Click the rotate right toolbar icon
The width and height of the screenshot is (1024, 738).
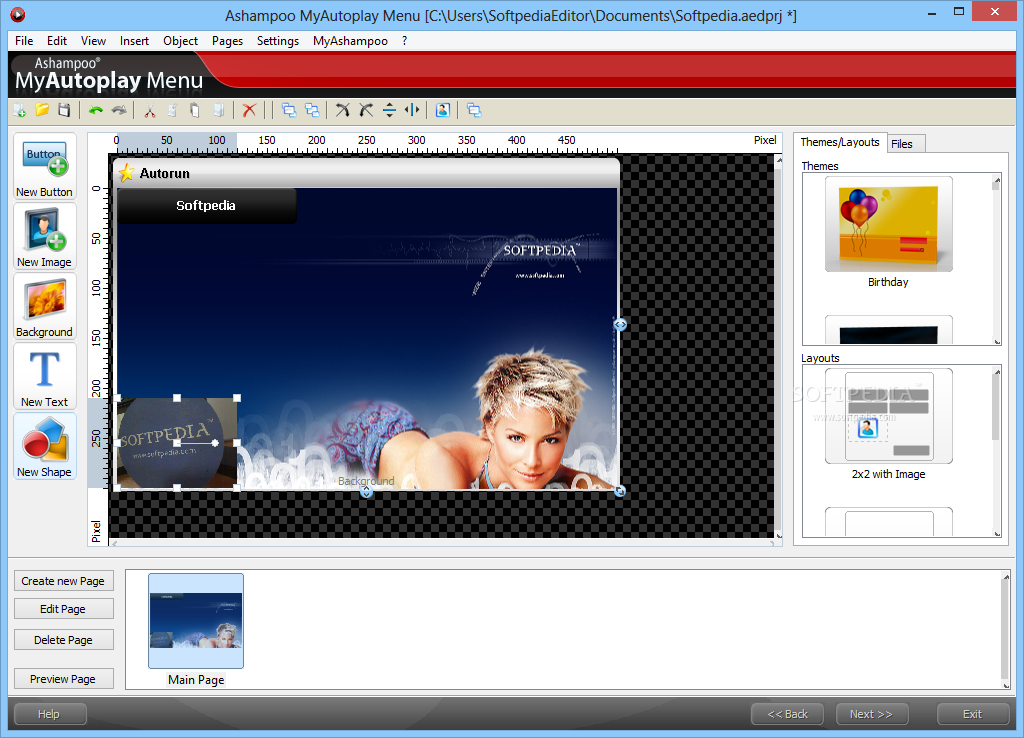coord(366,110)
